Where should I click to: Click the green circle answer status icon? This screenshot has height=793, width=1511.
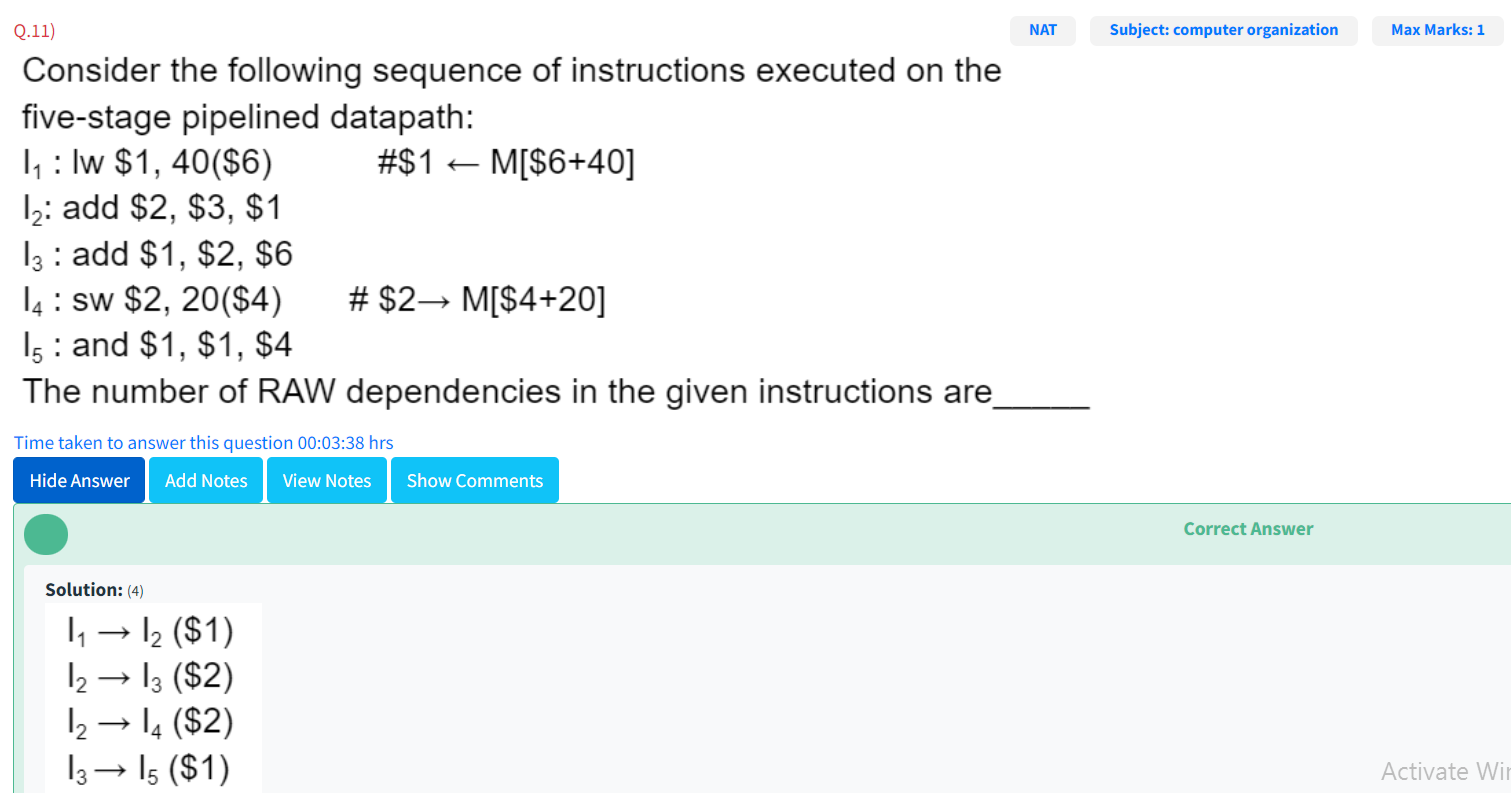tap(46, 534)
